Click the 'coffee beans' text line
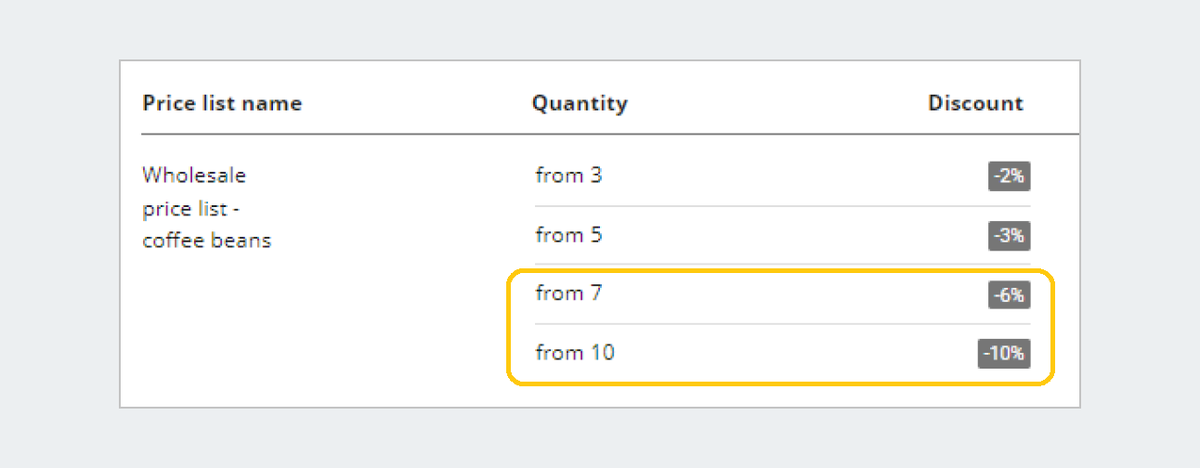The image size is (1200, 468). (x=207, y=241)
